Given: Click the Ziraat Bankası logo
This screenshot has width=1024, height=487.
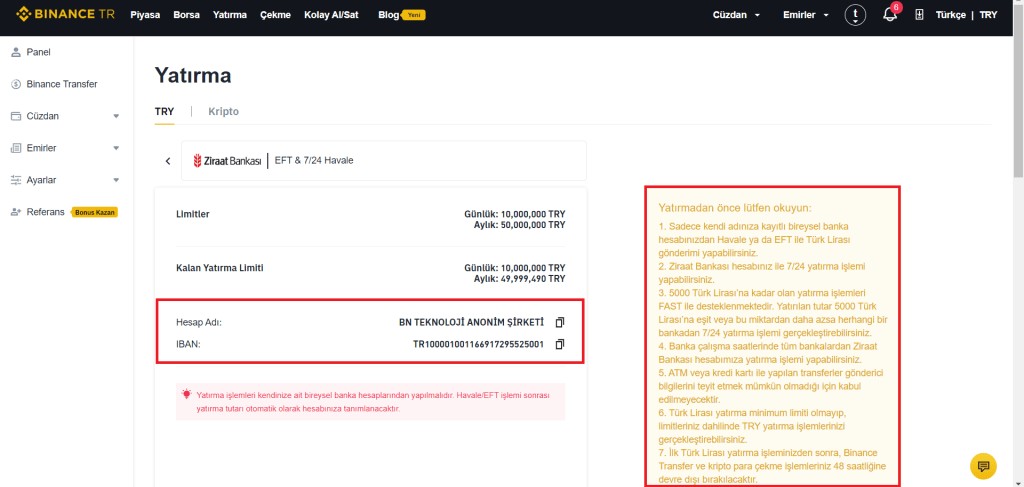Looking at the screenshot, I should click(x=227, y=161).
